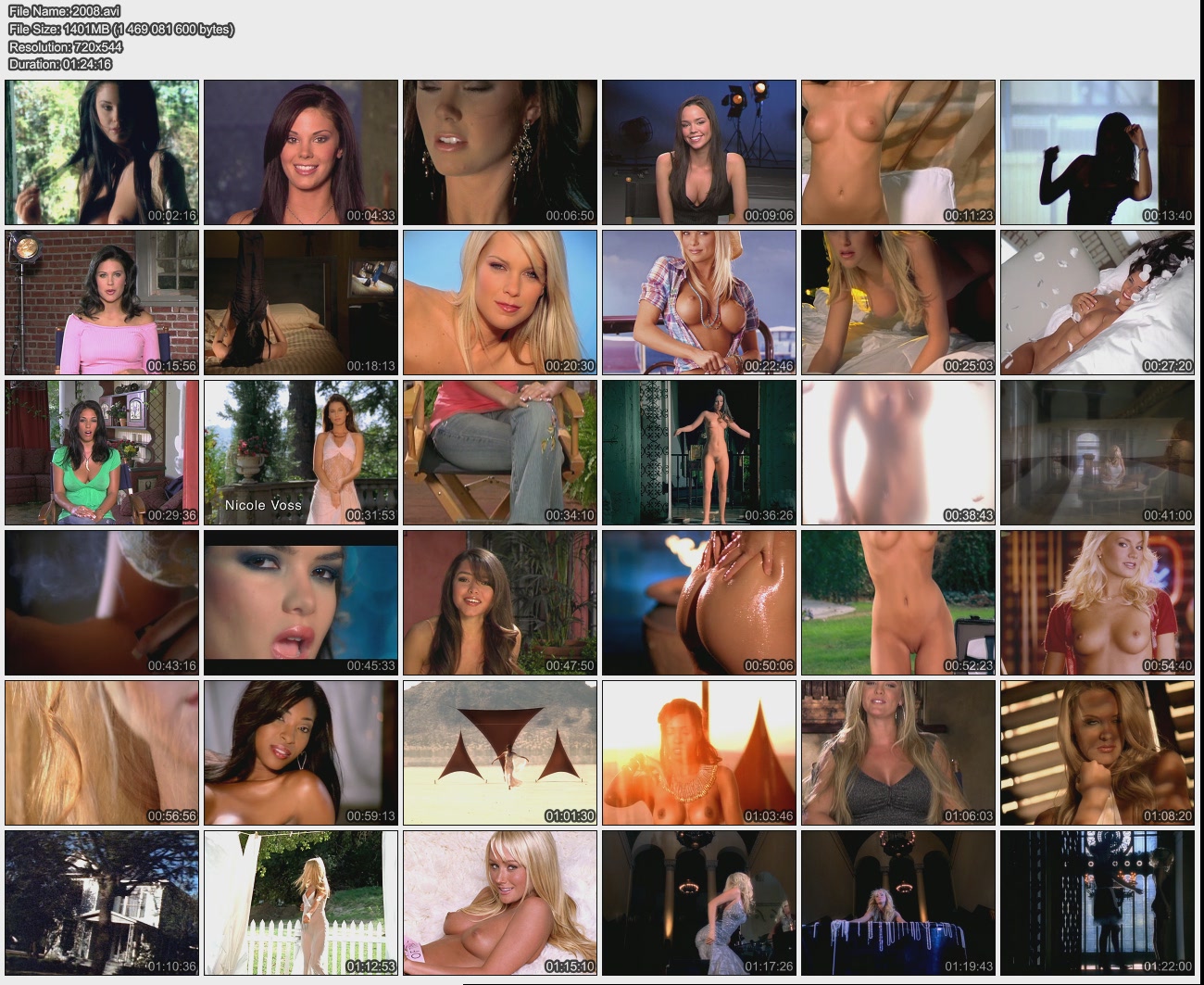Click the thumbnail timestamped 00:20:30
1204x985 pixels.
(x=500, y=302)
